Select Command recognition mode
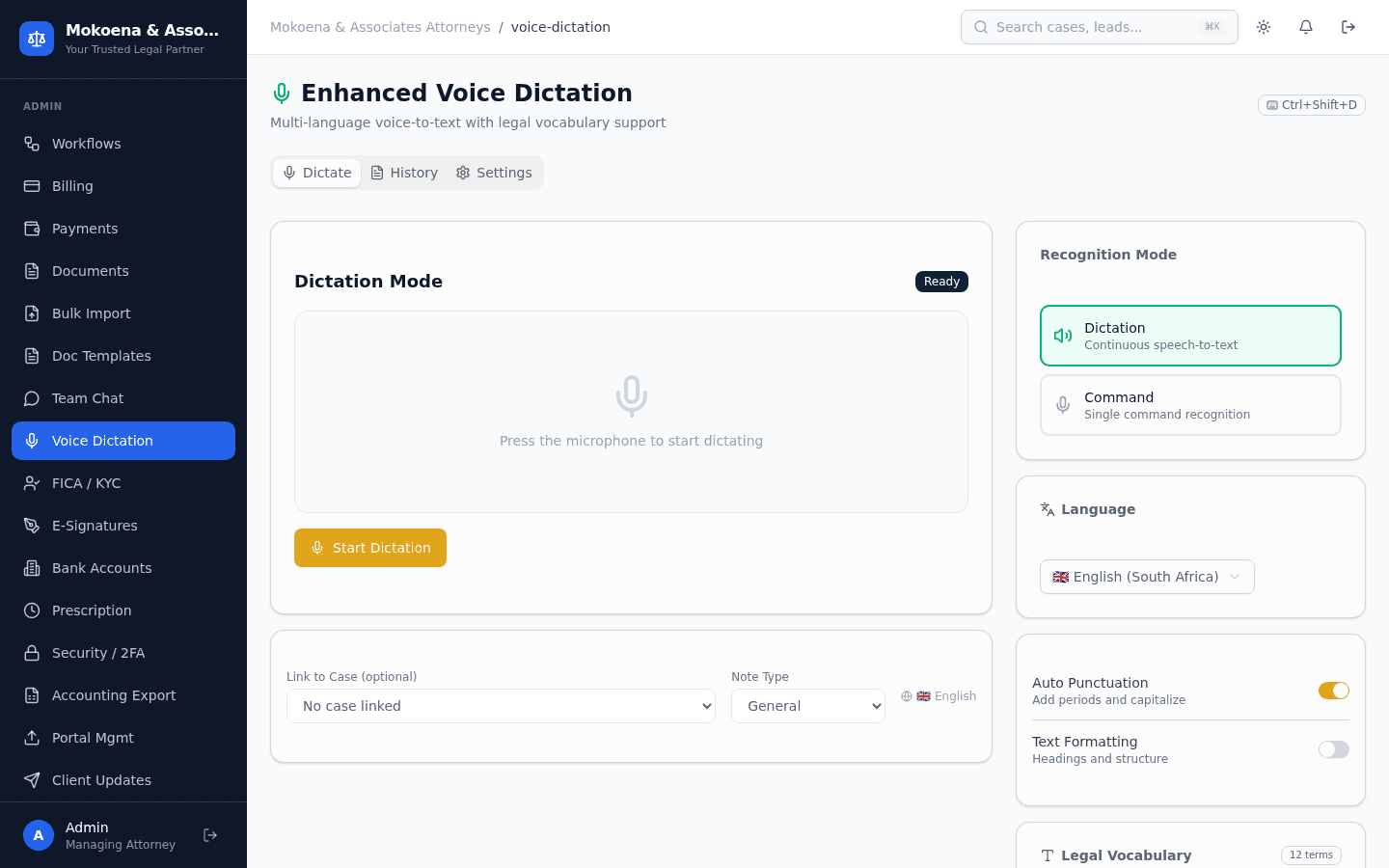 (1190, 405)
